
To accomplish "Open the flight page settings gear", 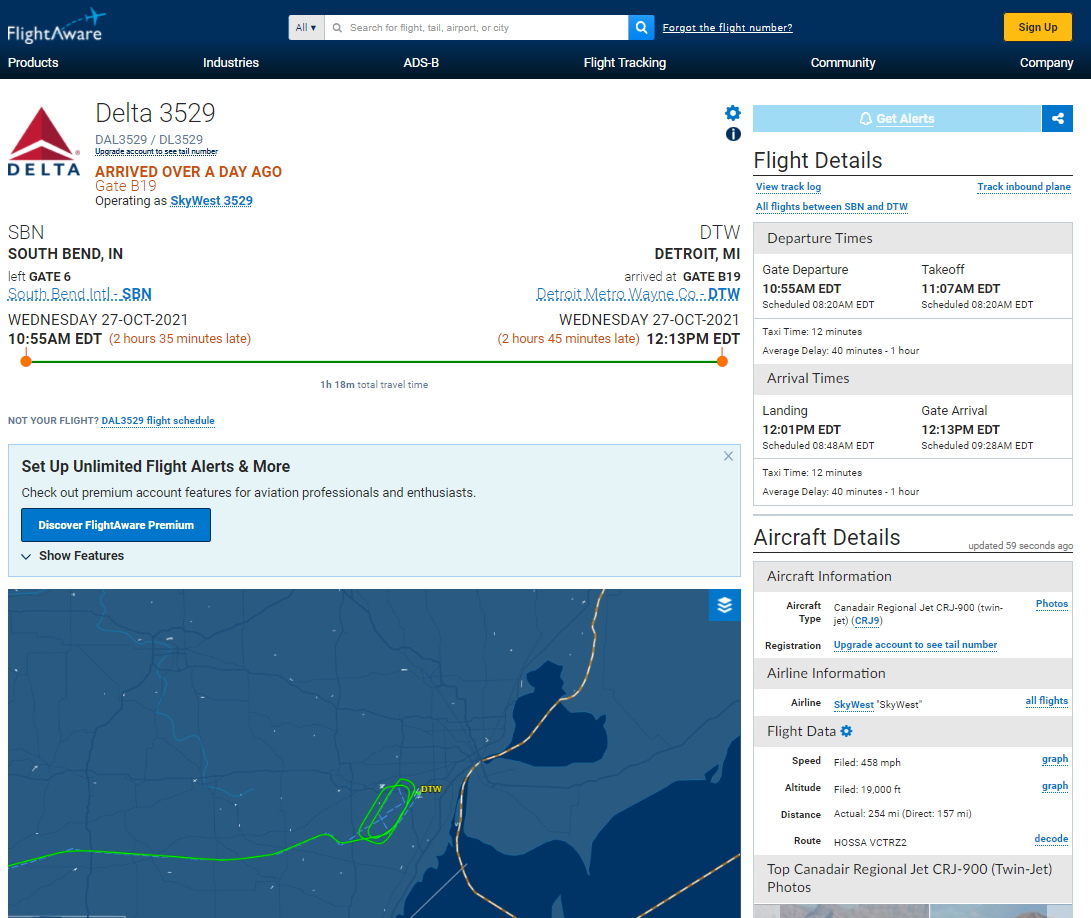I will click(x=733, y=113).
